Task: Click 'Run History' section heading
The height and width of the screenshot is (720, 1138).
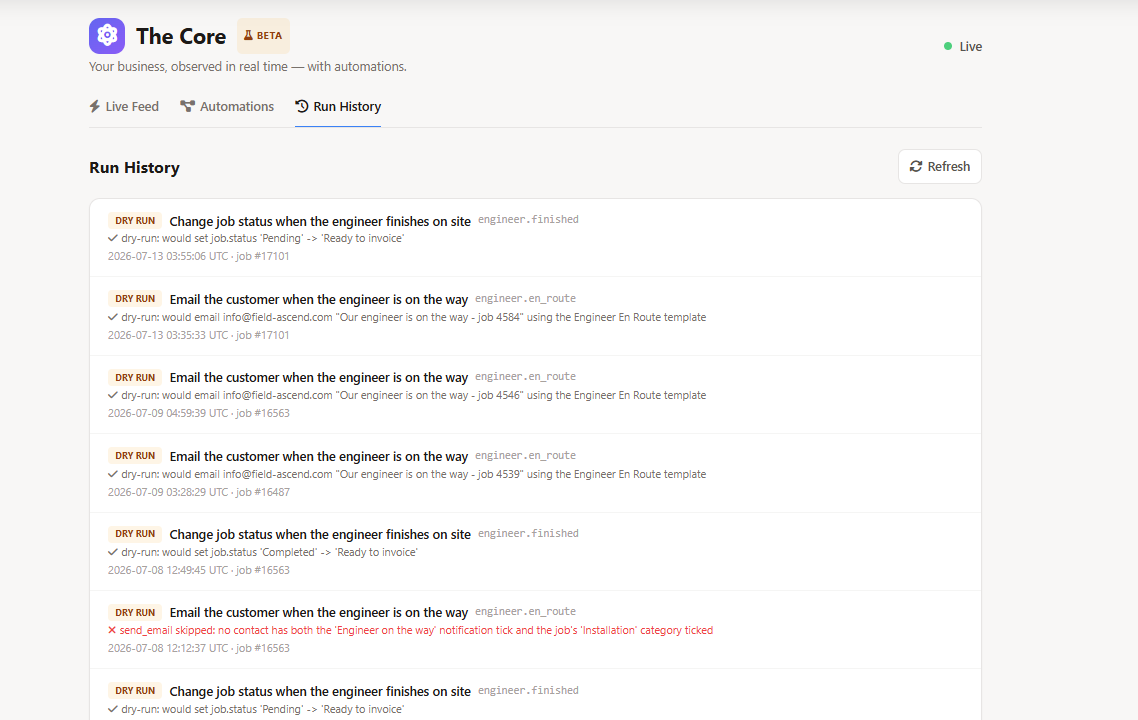Action: pyautogui.click(x=134, y=168)
